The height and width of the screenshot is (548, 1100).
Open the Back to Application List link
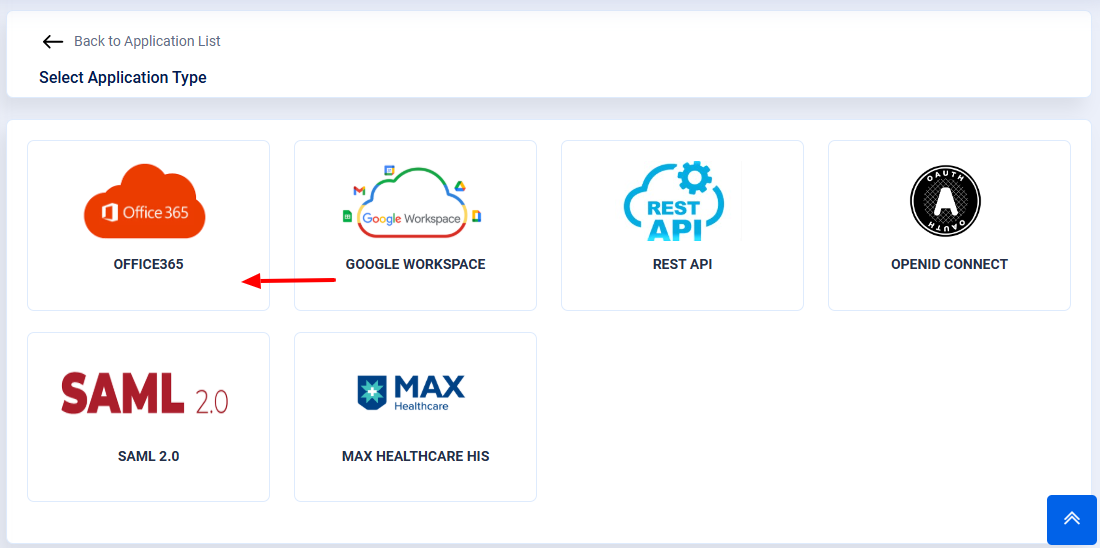[147, 41]
